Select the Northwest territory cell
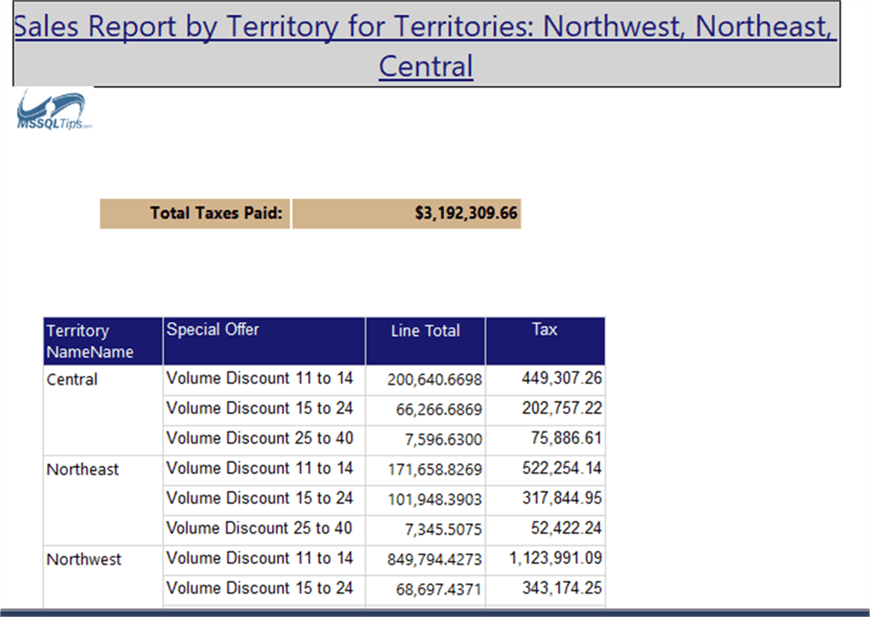This screenshot has height=617, width=870. [103, 576]
